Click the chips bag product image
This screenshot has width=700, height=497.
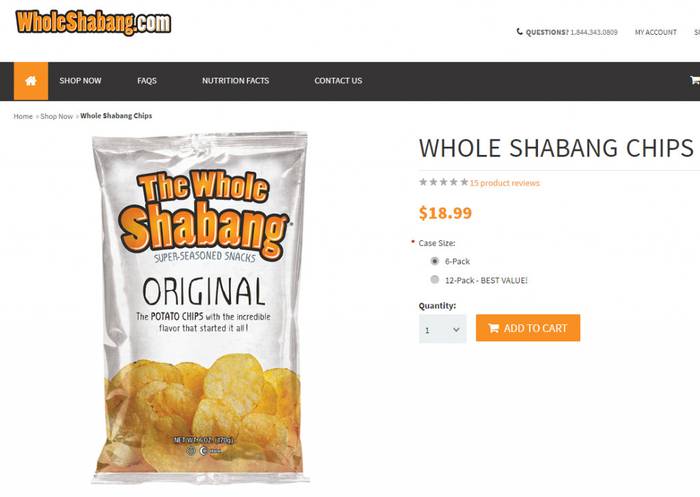(200, 308)
